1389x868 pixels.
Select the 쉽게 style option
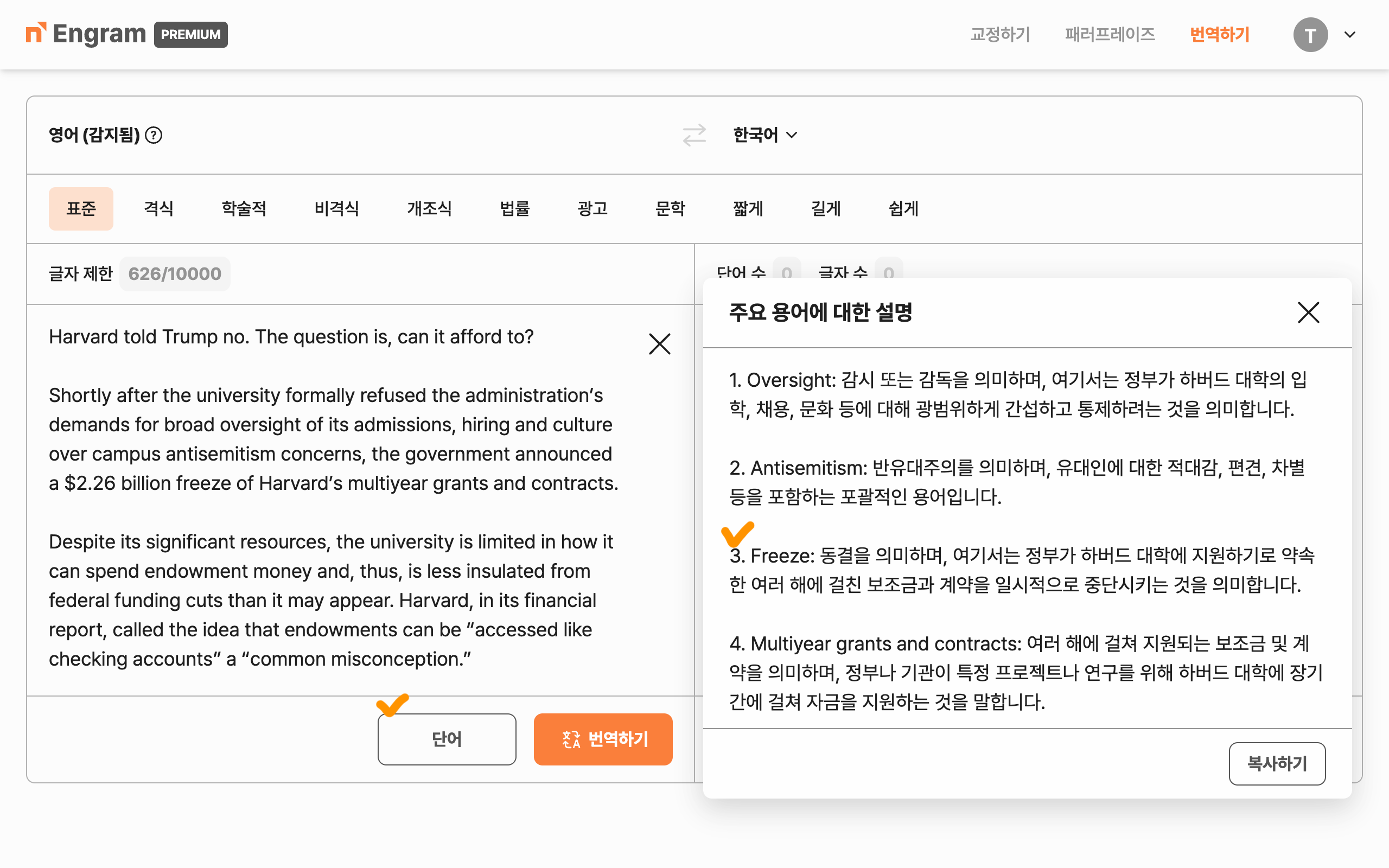[x=903, y=208]
